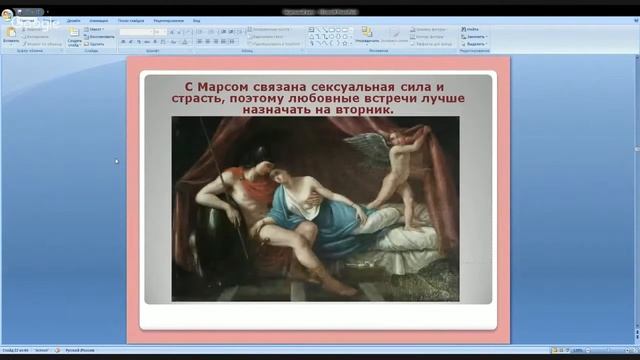Image resolution: width=640 pixels, height=360 pixels.
Task: Click zoom slider in status bar
Action: (608, 350)
